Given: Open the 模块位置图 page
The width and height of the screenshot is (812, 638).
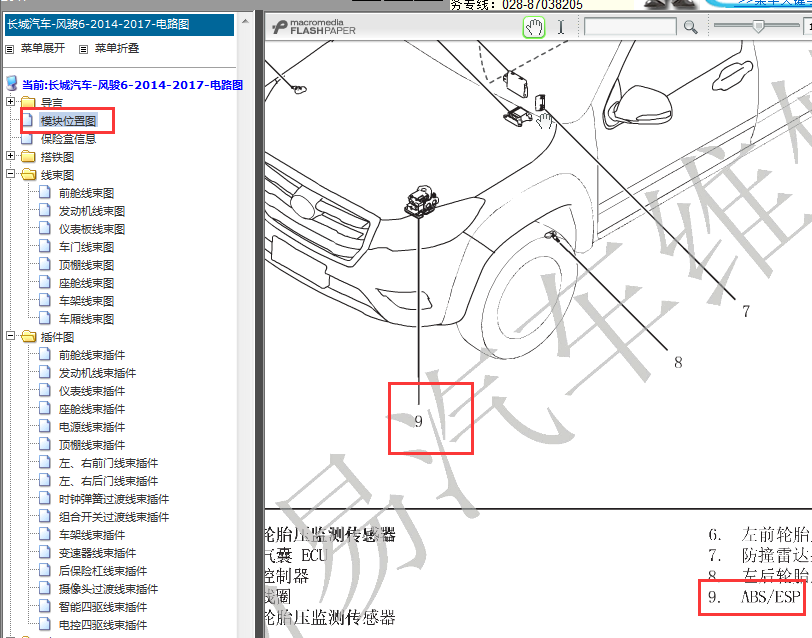Looking at the screenshot, I should (x=68, y=121).
